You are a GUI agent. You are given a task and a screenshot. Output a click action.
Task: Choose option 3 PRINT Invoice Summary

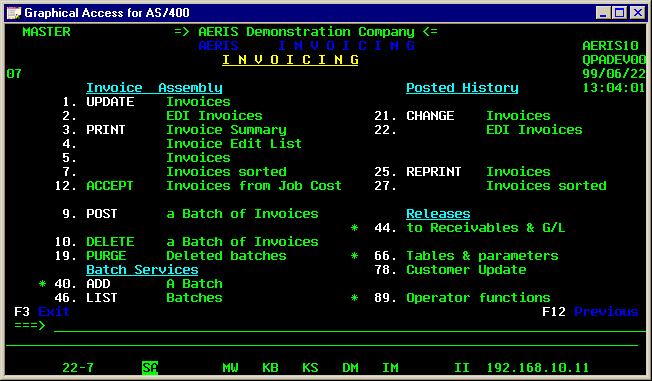coord(174,130)
